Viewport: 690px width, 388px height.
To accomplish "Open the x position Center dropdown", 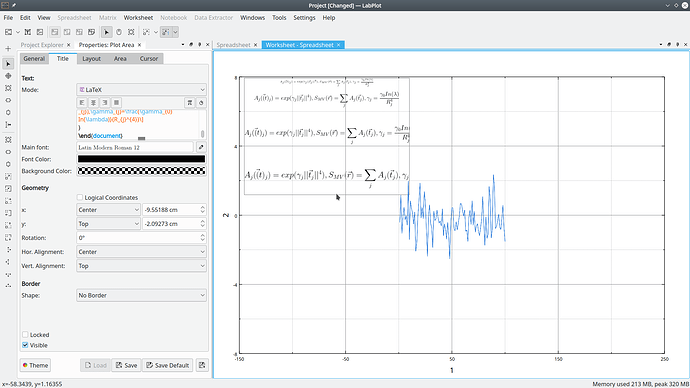I will coord(108,210).
